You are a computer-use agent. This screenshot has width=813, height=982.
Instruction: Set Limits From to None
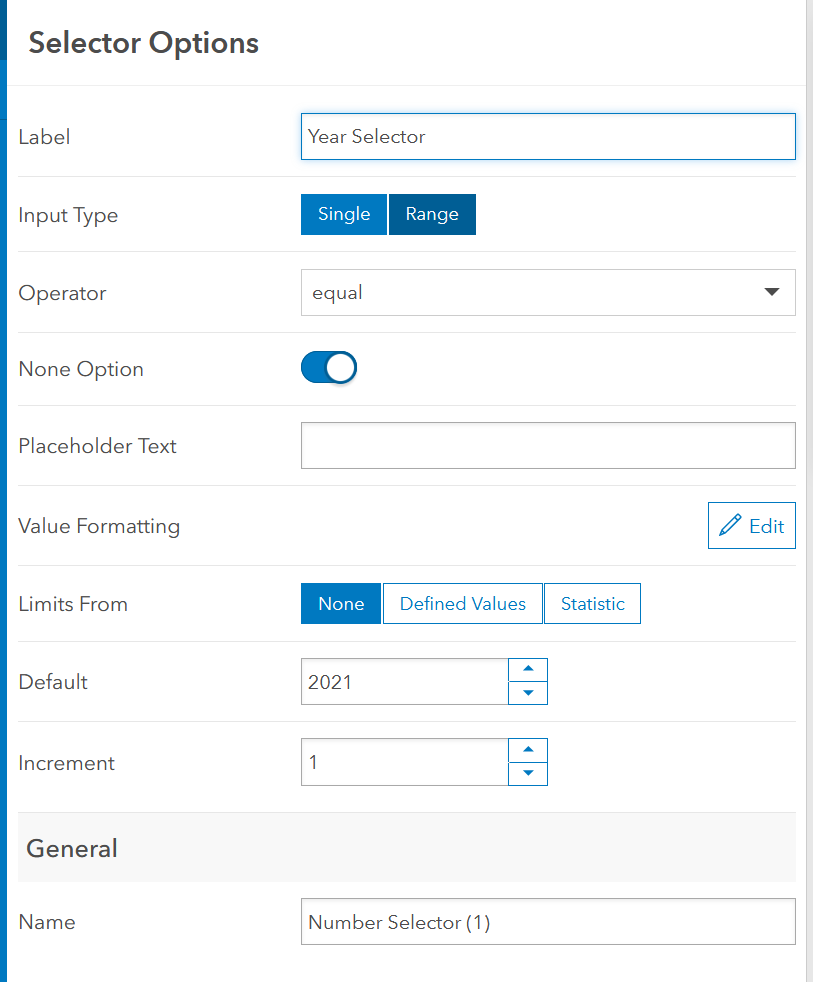point(341,603)
